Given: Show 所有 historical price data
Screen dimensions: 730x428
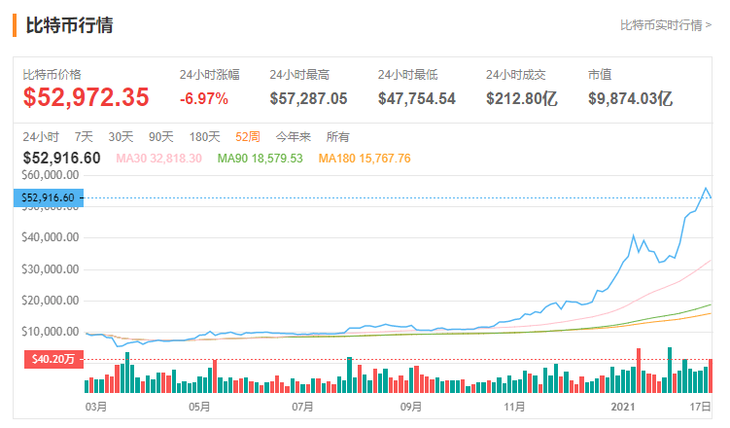Looking at the screenshot, I should 338,137.
